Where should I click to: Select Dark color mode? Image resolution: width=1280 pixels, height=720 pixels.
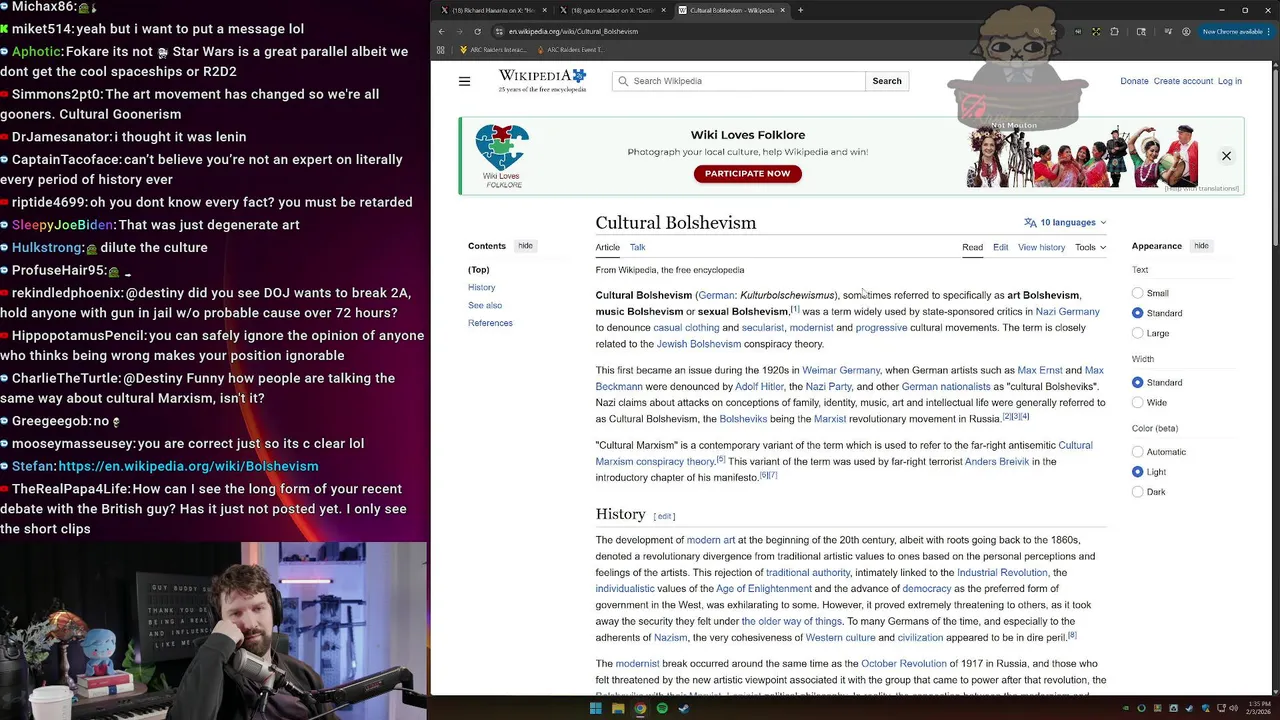point(1137,492)
